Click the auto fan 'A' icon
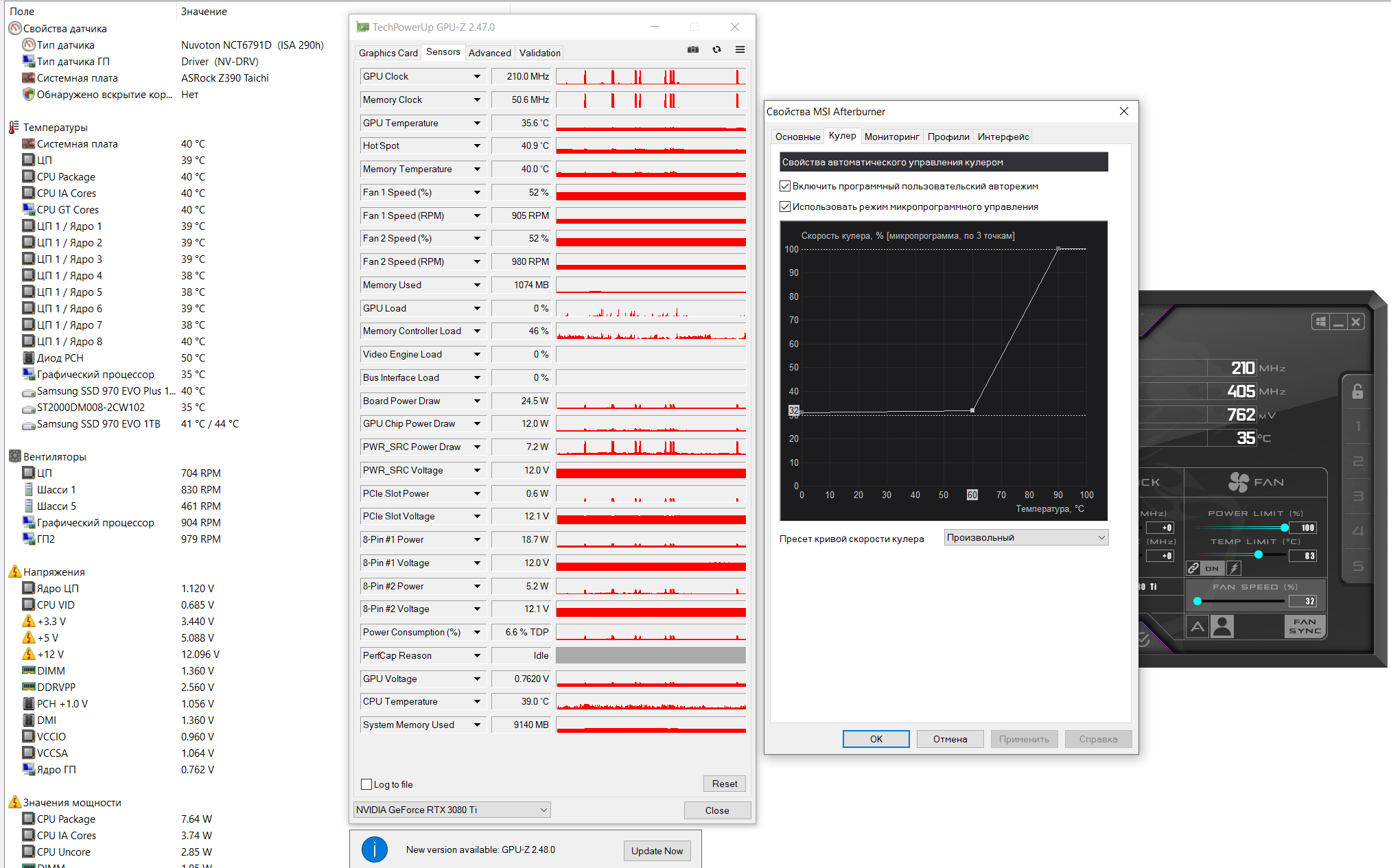 tap(1197, 626)
